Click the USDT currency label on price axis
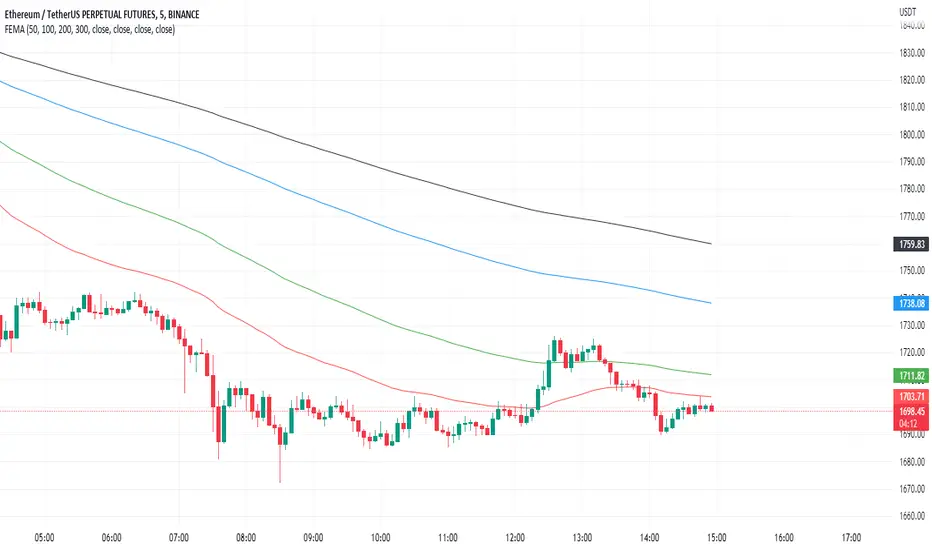 point(908,12)
